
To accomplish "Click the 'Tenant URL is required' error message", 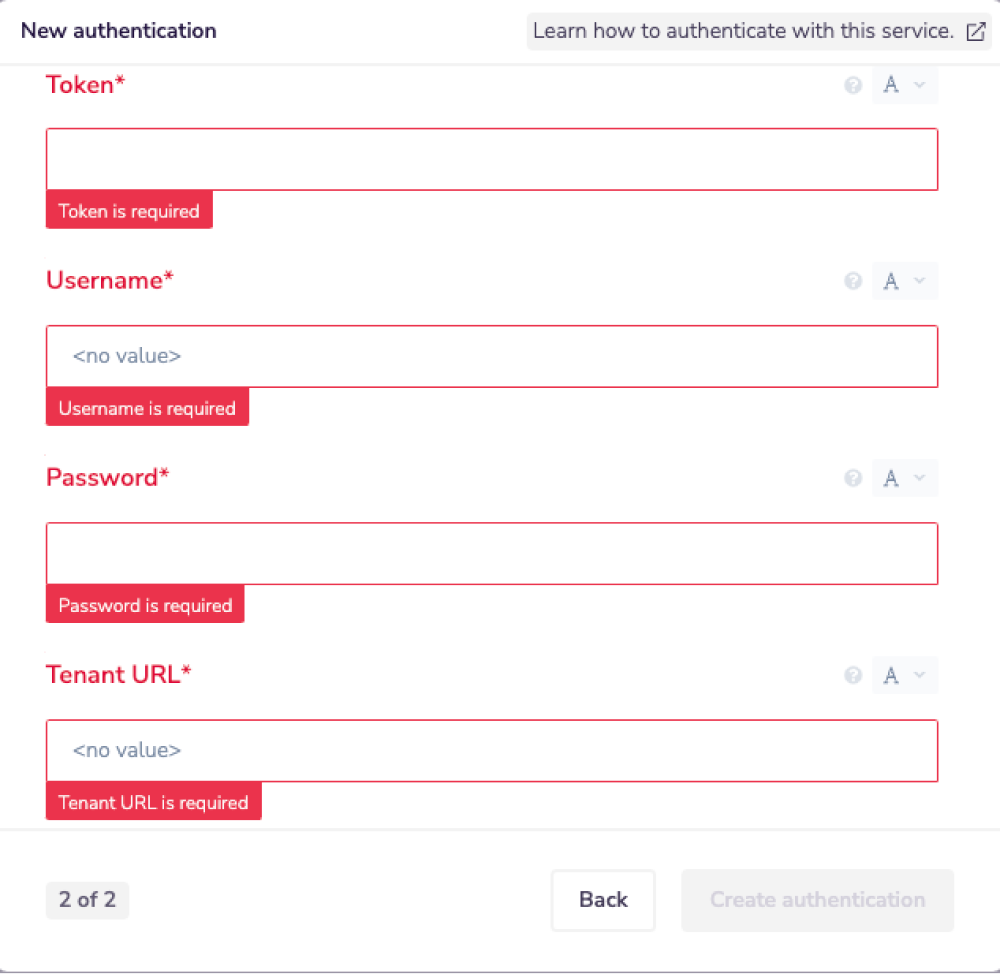I will (153, 802).
